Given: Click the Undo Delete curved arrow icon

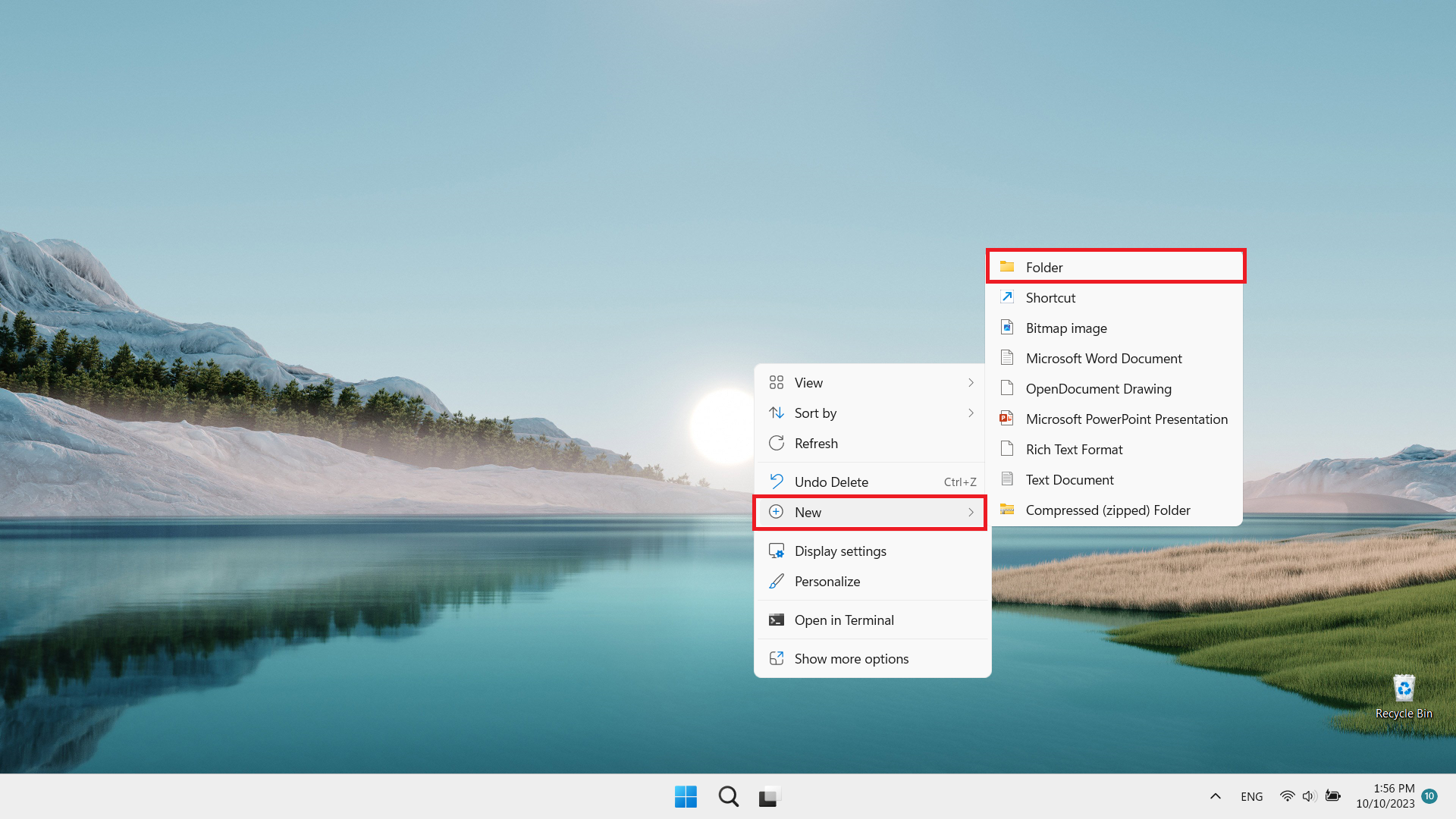Looking at the screenshot, I should click(x=777, y=482).
